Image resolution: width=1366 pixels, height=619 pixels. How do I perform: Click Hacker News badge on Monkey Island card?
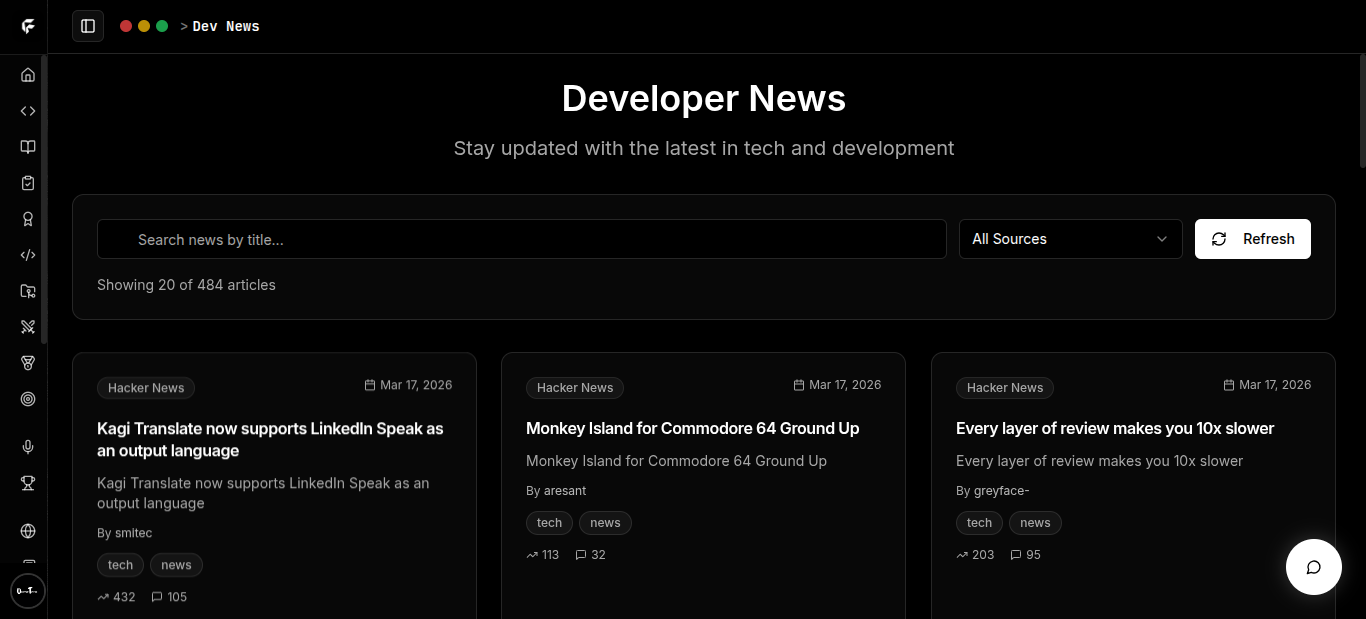click(575, 388)
